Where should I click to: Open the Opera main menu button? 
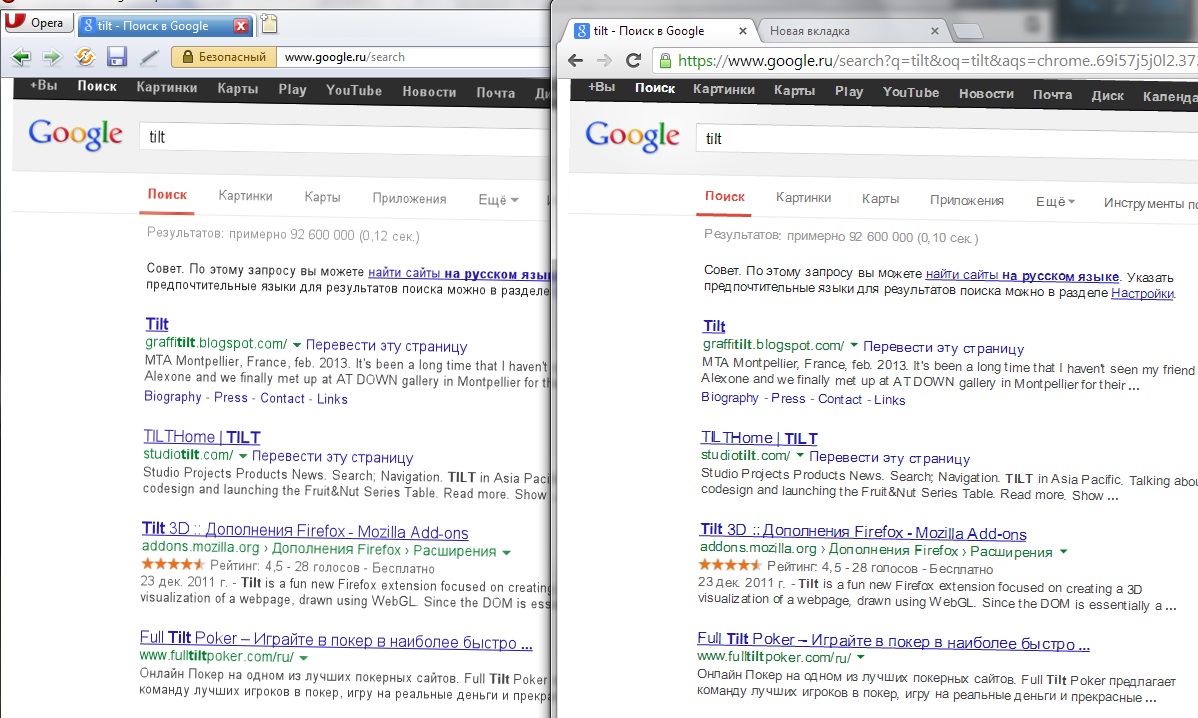(x=37, y=23)
